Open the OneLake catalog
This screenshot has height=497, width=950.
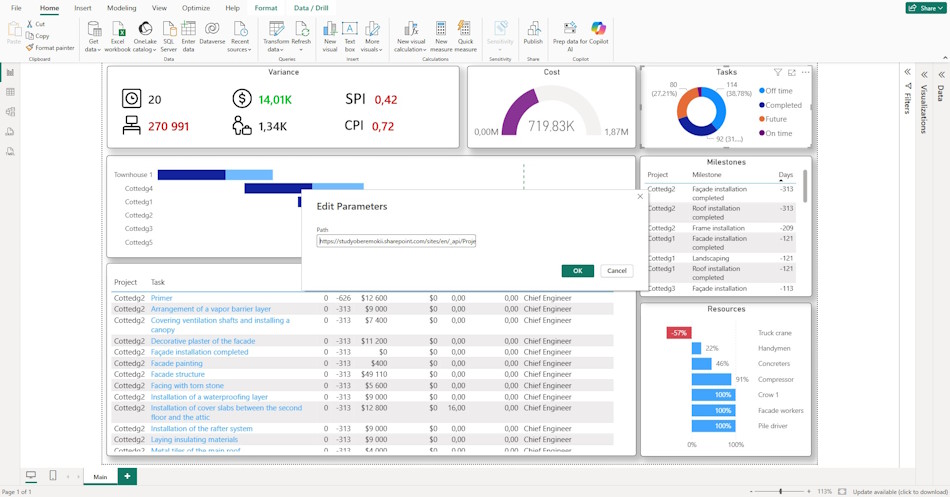(x=145, y=36)
